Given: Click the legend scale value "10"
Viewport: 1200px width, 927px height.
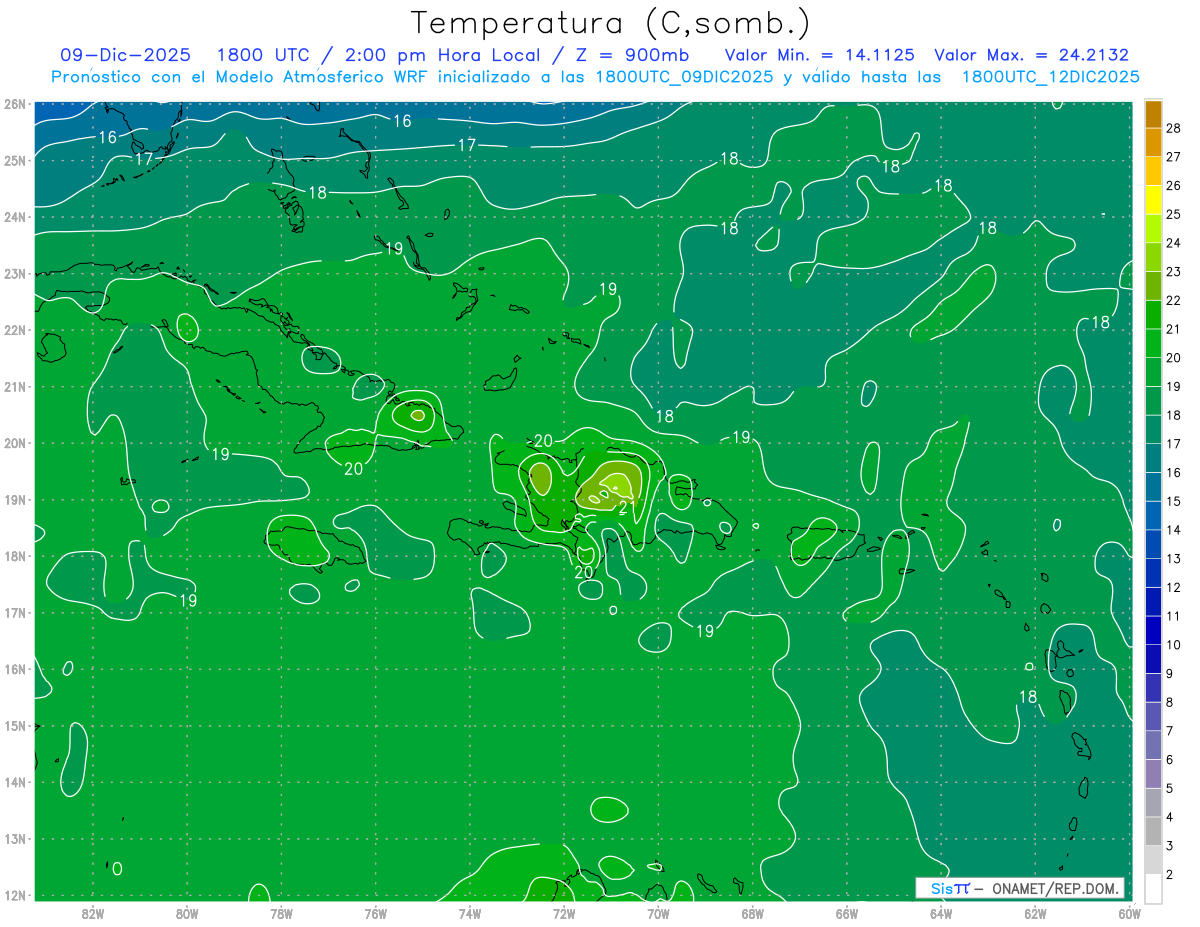Looking at the screenshot, I should 1174,644.
